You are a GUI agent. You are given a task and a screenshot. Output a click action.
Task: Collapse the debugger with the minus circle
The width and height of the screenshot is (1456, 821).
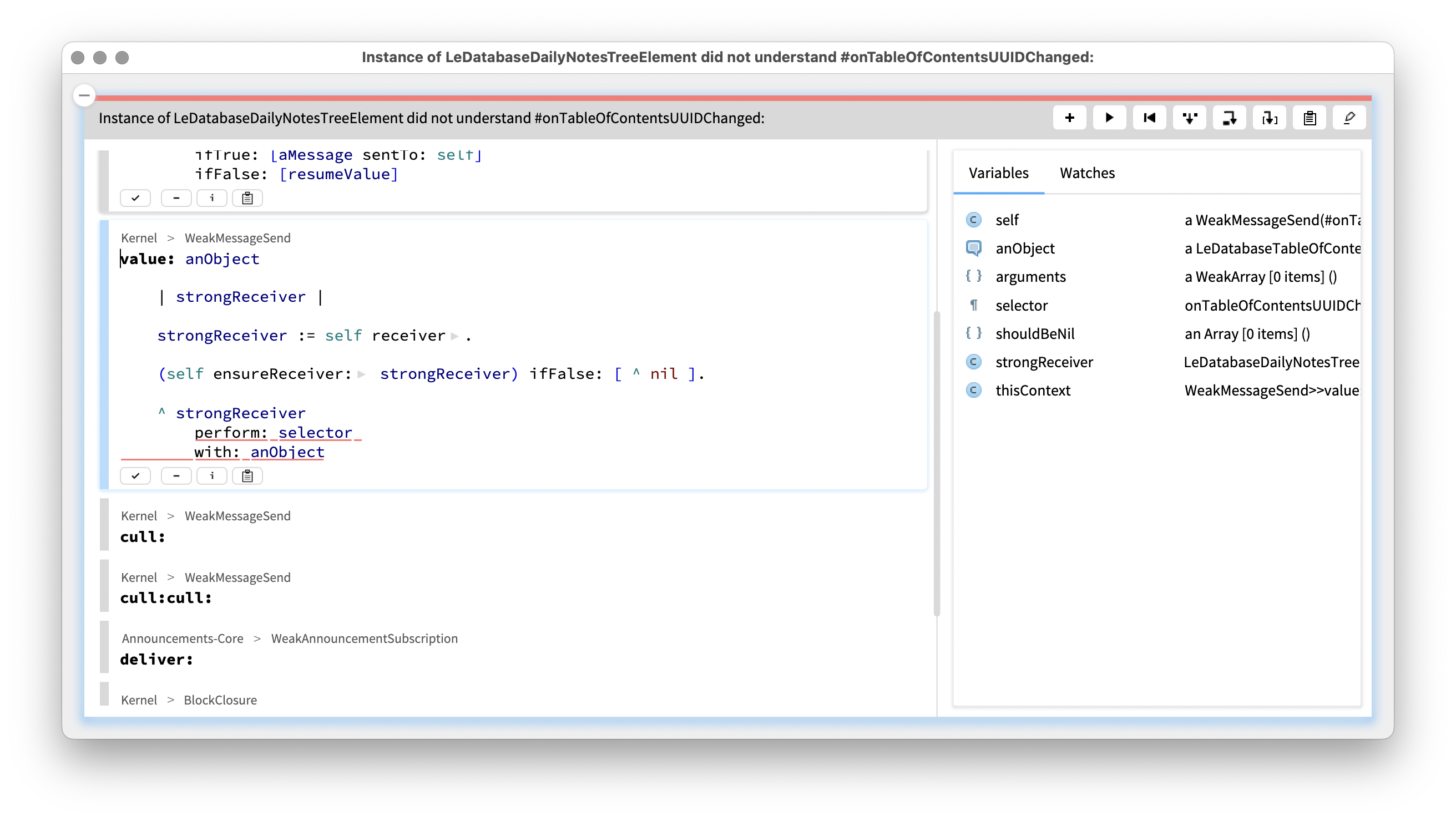(x=84, y=95)
